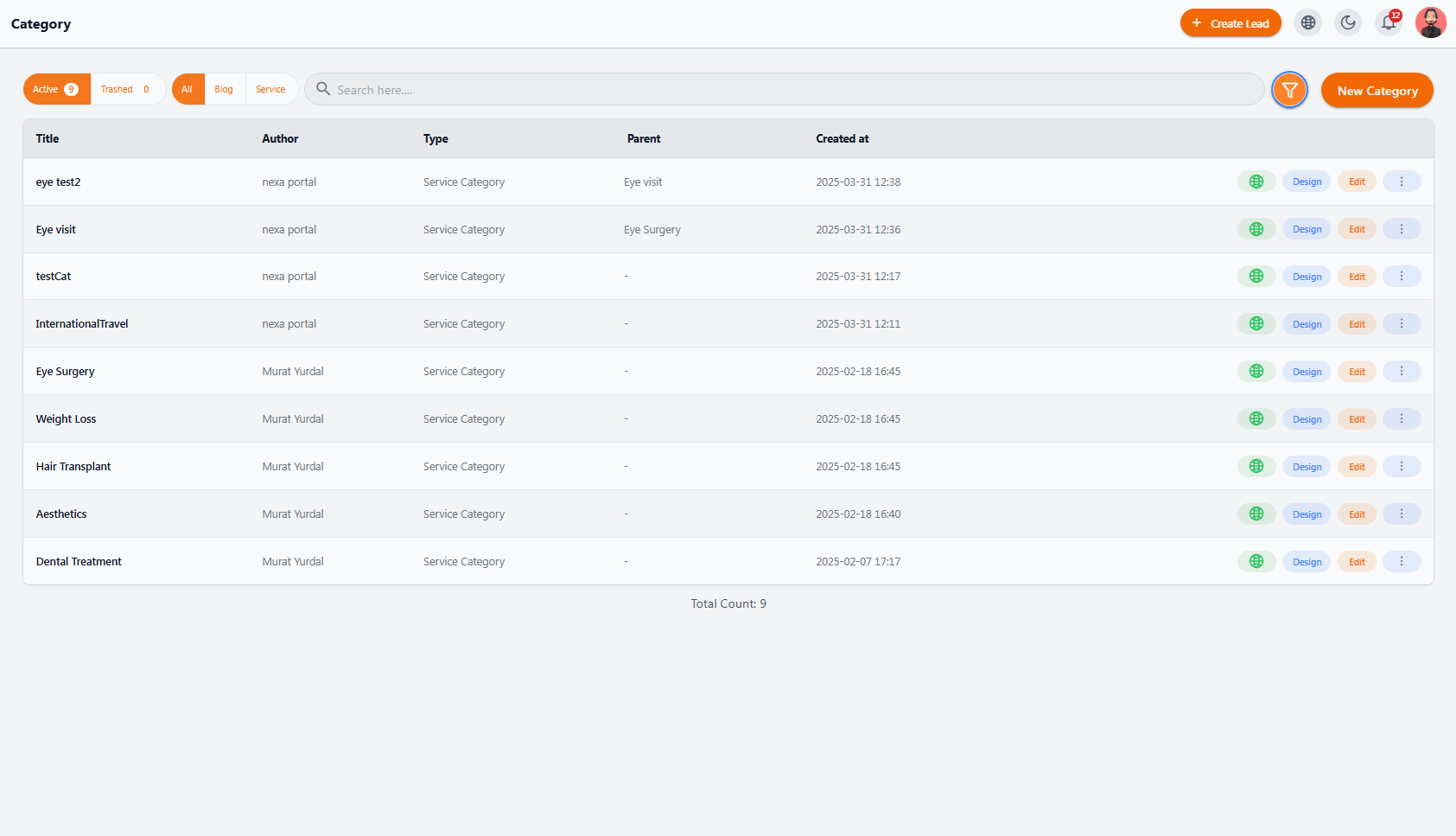Open three-dot menu for Eye visit row
The height and width of the screenshot is (836, 1456).
1402,229
